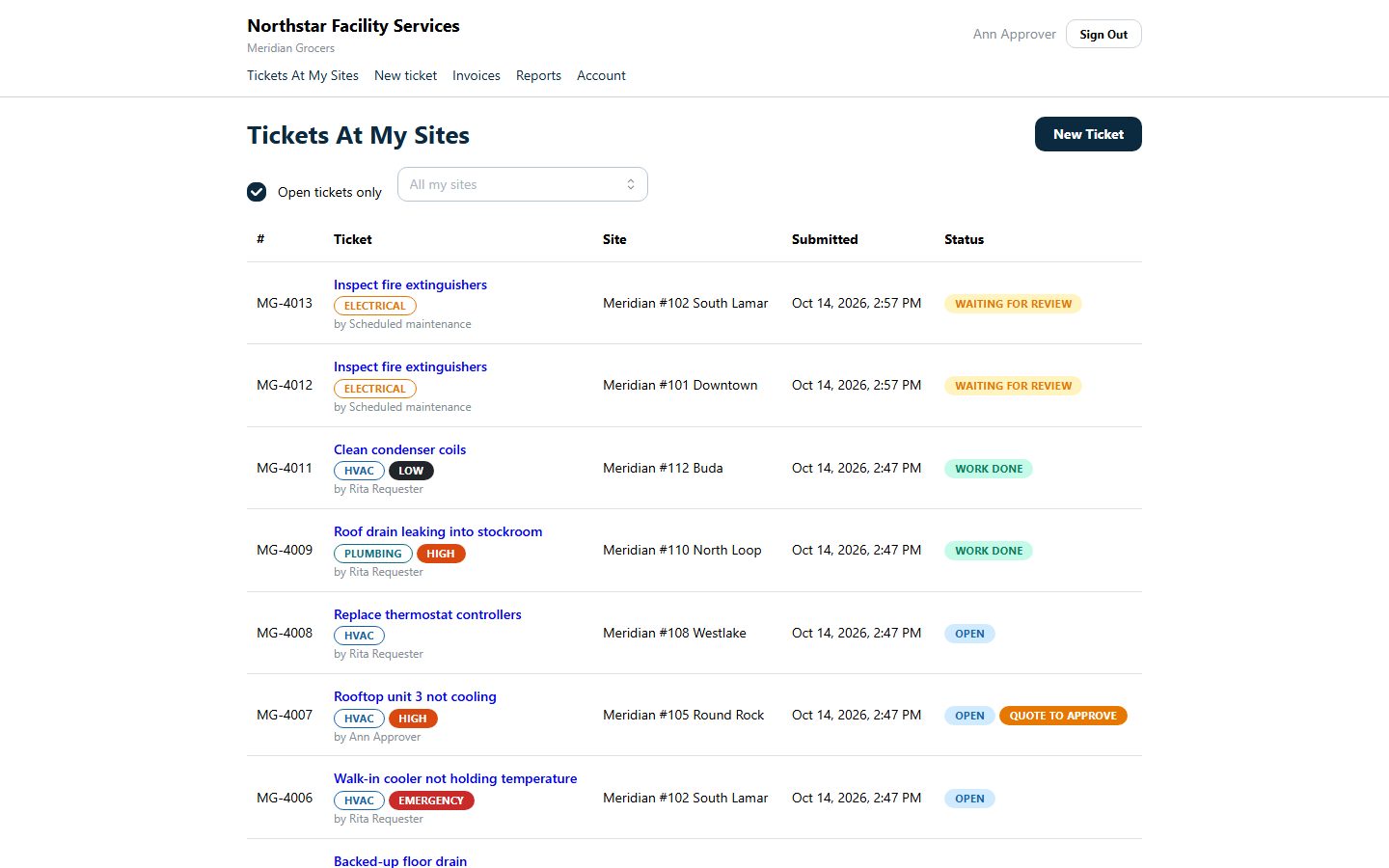The image size is (1389, 868).
Task: Click the by Ann Approver text
Action: coord(377,737)
